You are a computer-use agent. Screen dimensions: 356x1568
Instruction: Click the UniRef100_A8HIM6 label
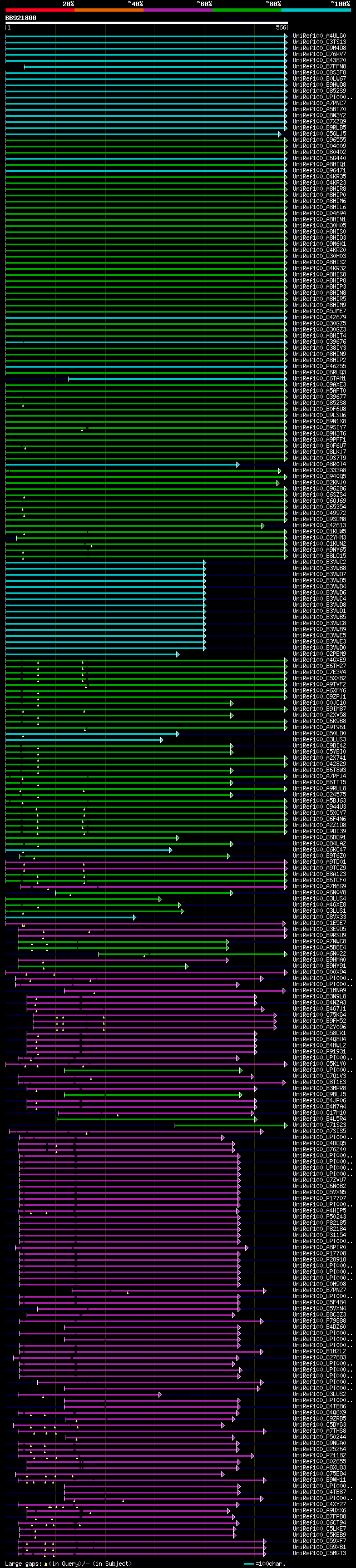(x=319, y=201)
